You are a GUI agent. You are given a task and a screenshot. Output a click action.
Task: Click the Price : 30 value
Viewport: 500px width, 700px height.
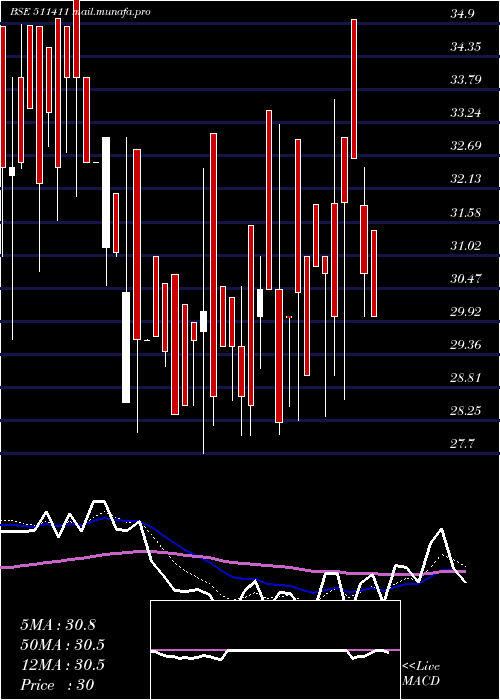pos(57,685)
